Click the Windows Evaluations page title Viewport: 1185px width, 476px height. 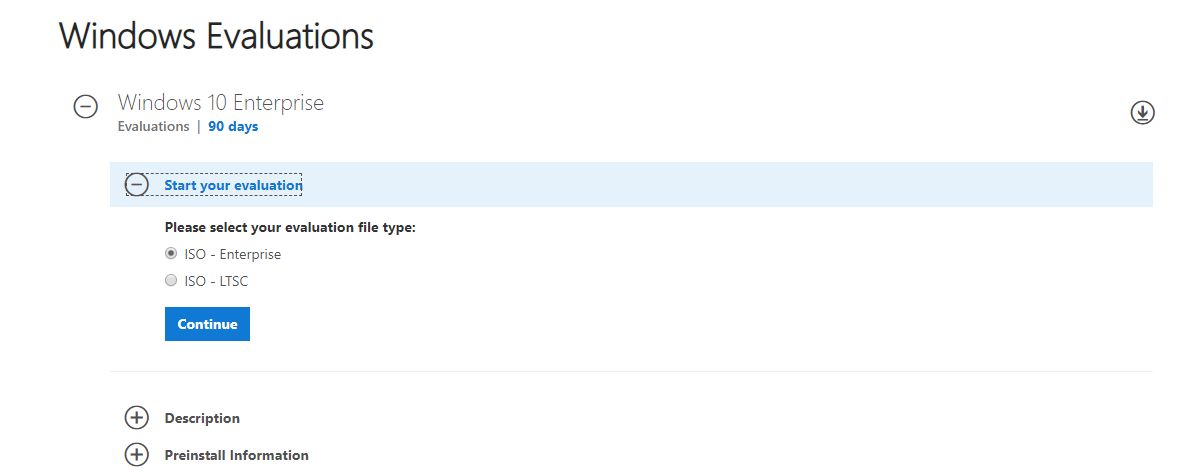click(x=216, y=36)
